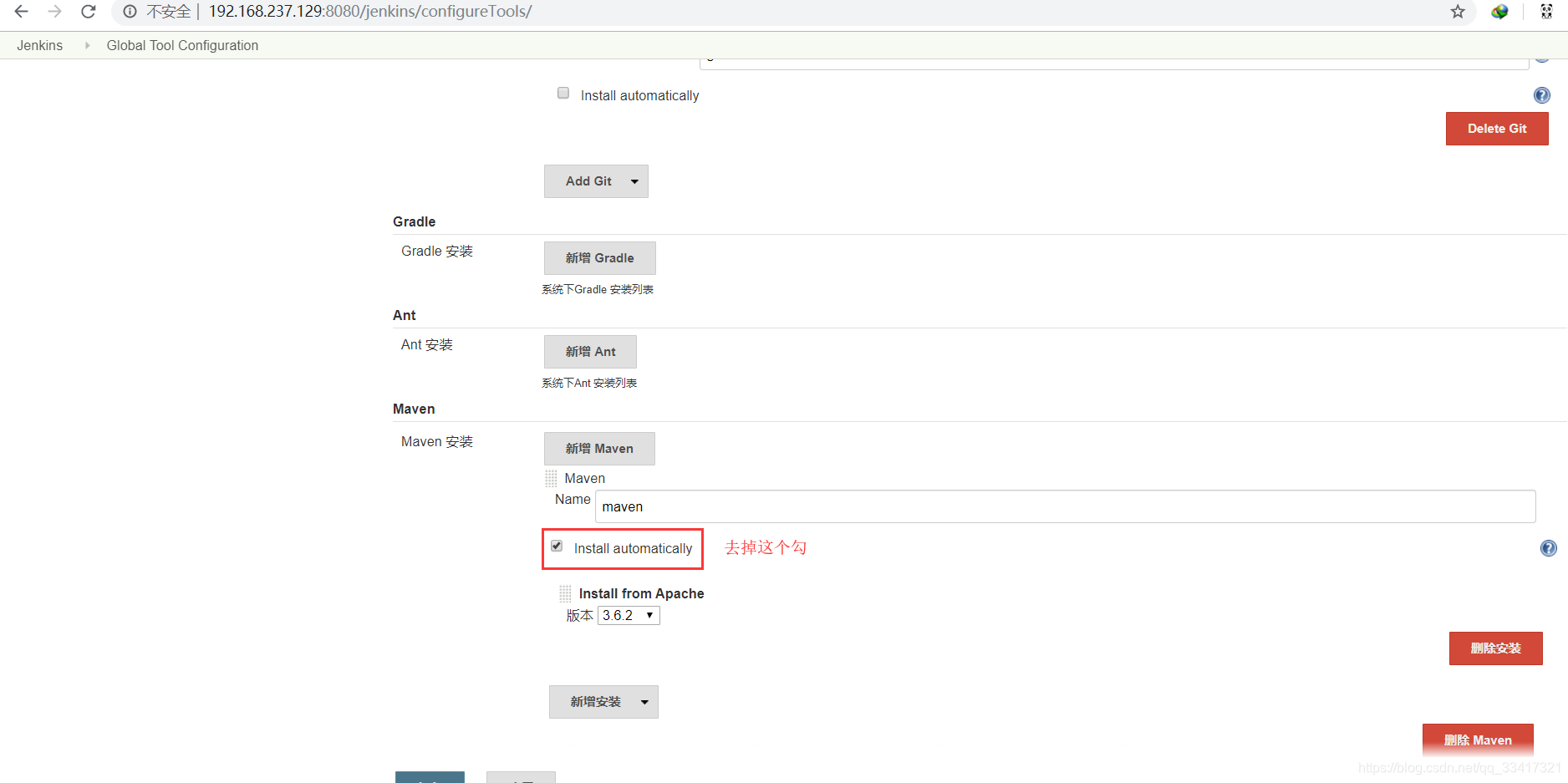This screenshot has width=1568, height=783.
Task: Click the Delete Git button
Action: 1497,129
